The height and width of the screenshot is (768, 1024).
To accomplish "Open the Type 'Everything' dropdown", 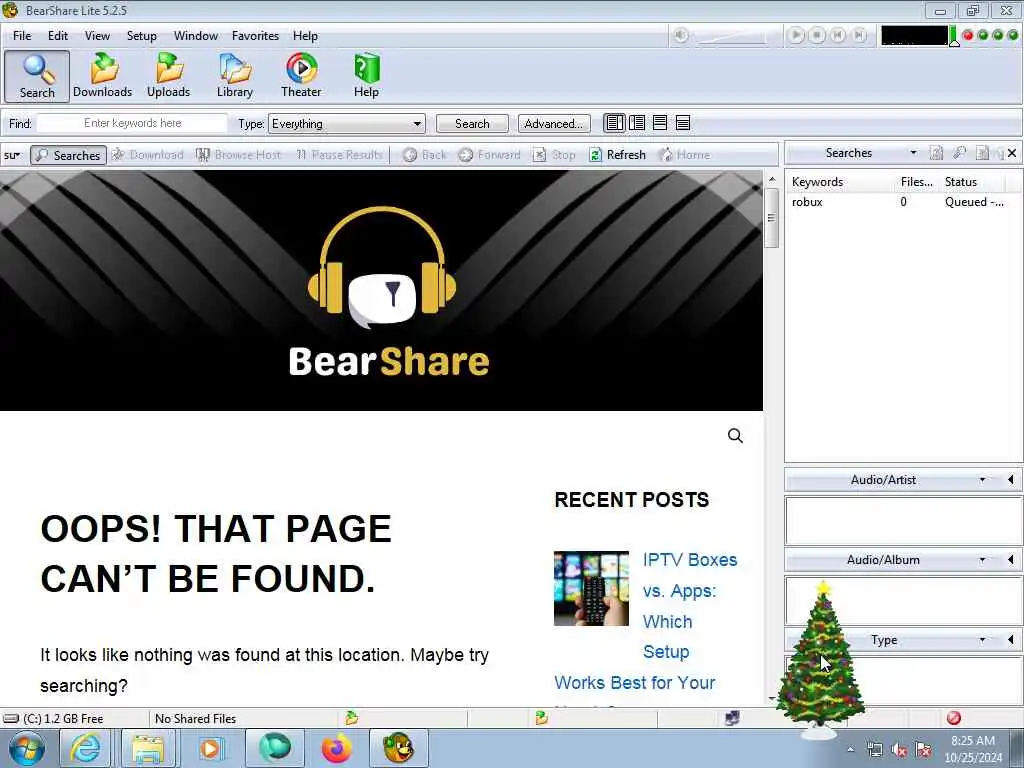I will pos(347,123).
